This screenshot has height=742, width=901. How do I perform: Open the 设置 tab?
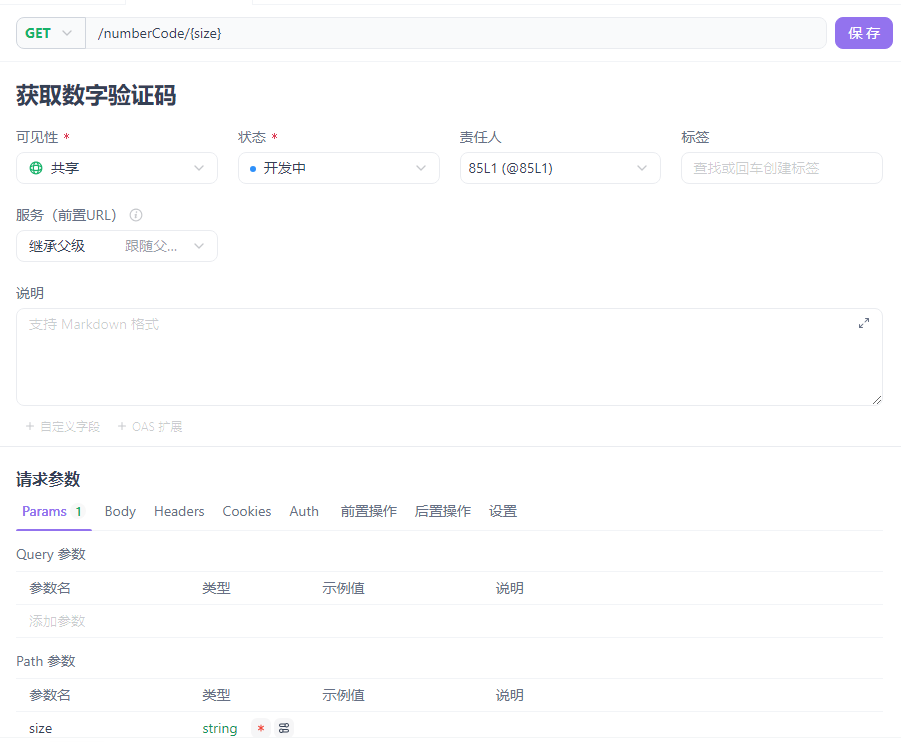[x=503, y=511]
